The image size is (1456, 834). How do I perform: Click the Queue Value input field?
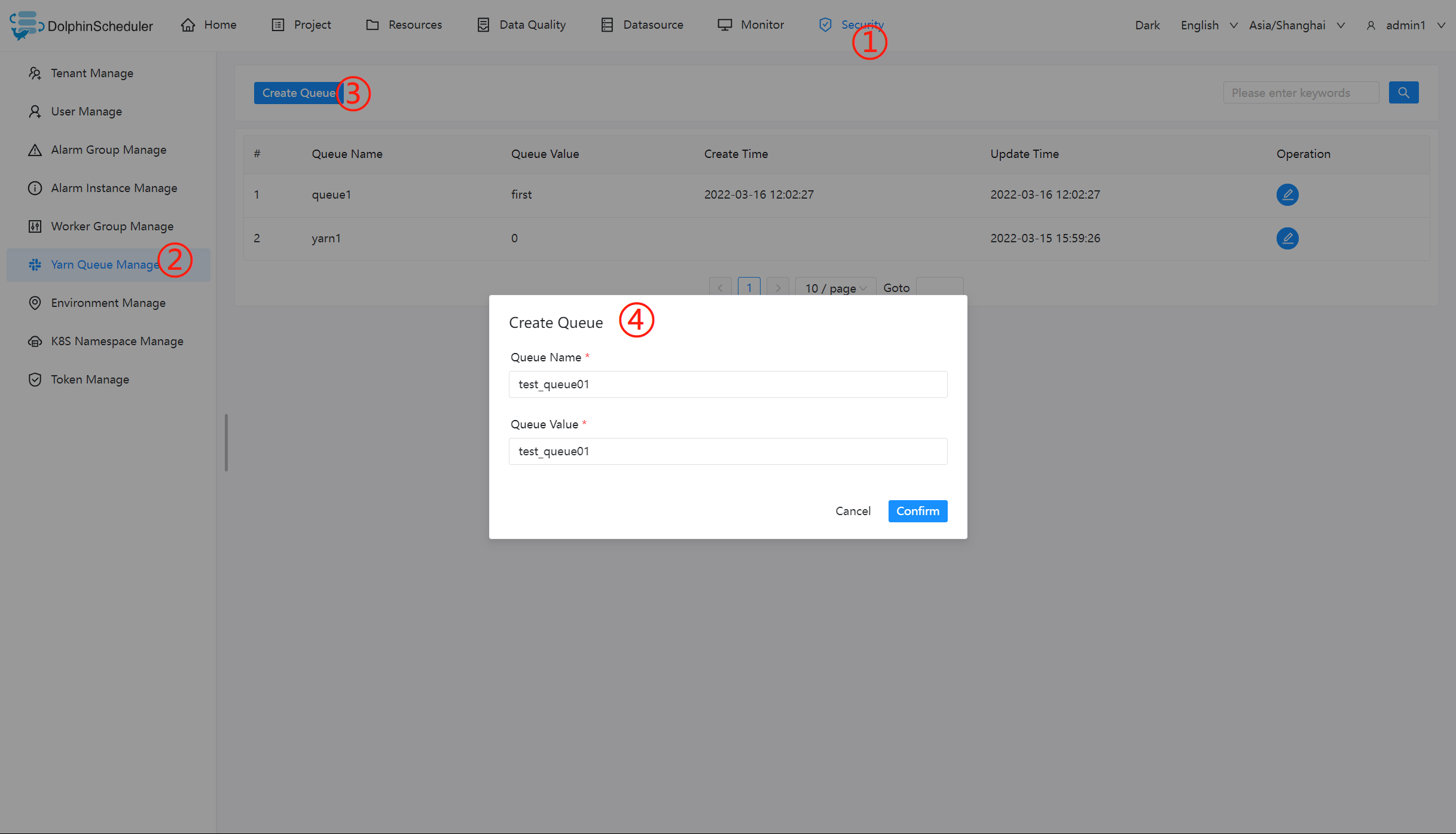(x=728, y=451)
